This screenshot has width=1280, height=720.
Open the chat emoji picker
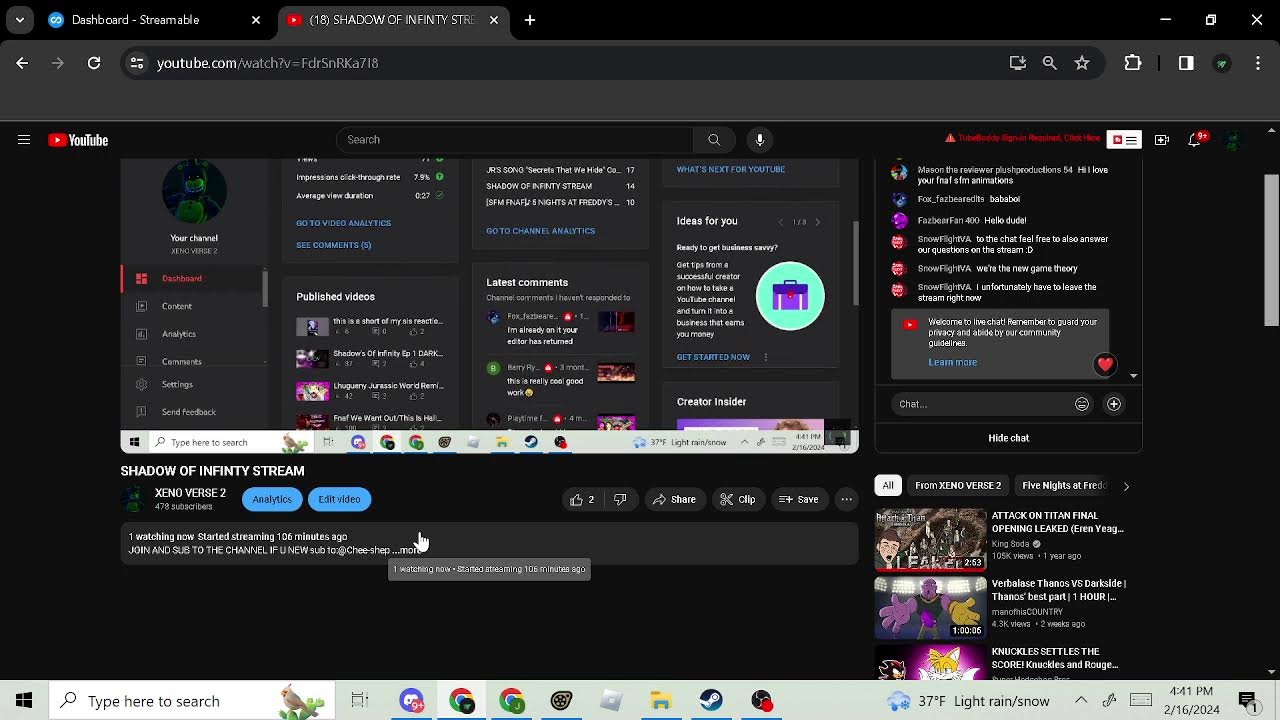pyautogui.click(x=1082, y=404)
